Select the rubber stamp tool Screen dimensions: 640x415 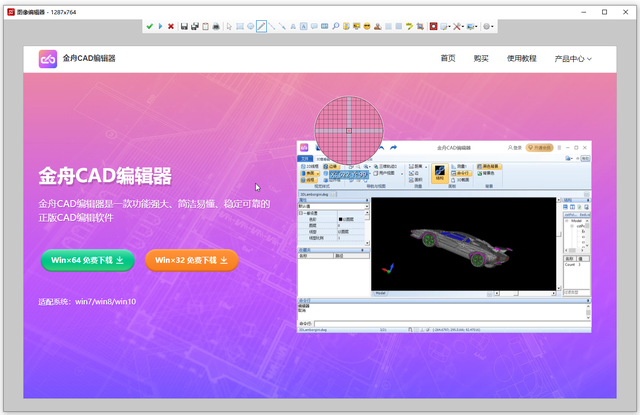(x=378, y=27)
